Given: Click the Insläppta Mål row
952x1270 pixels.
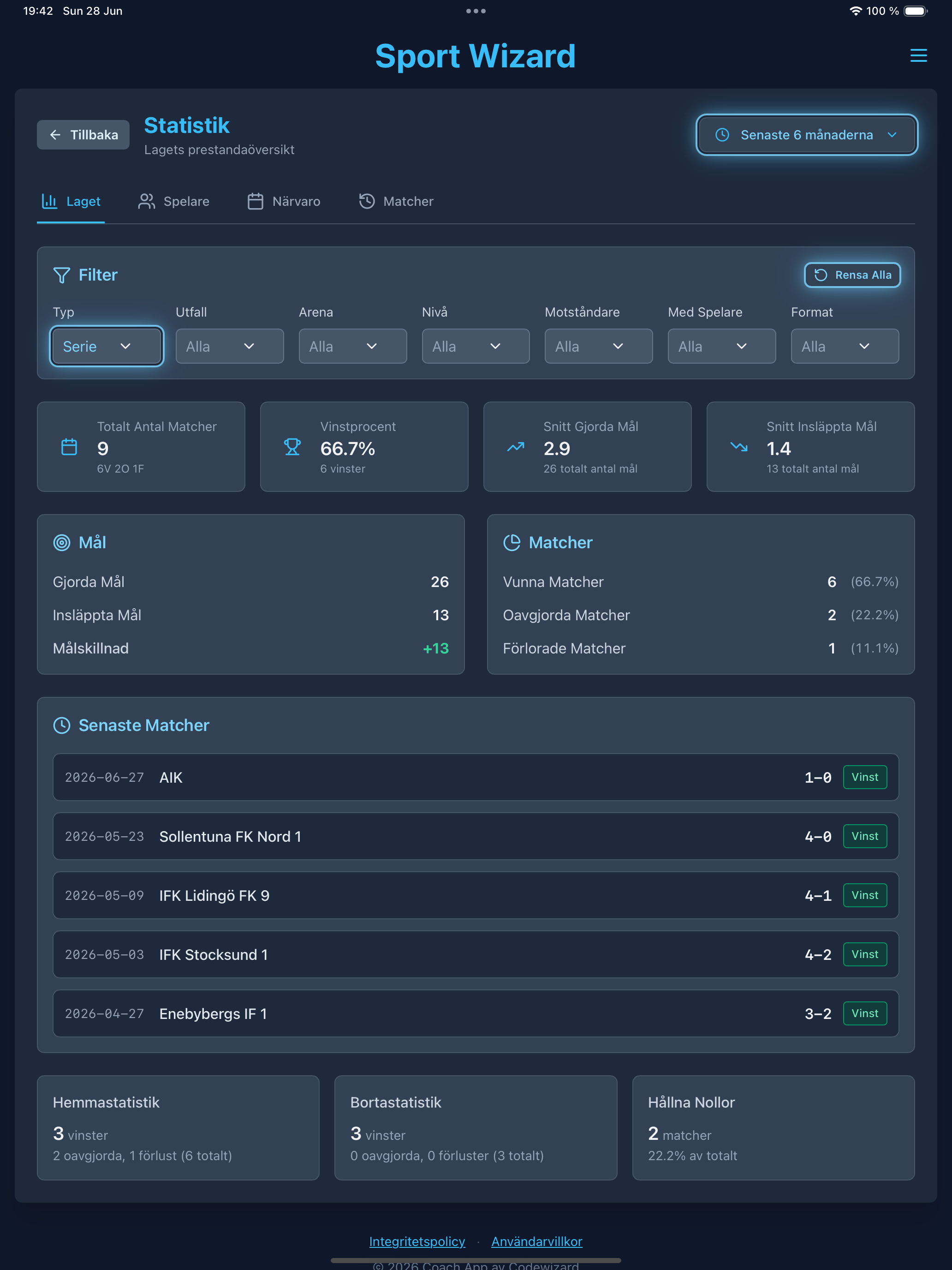Looking at the screenshot, I should point(251,615).
